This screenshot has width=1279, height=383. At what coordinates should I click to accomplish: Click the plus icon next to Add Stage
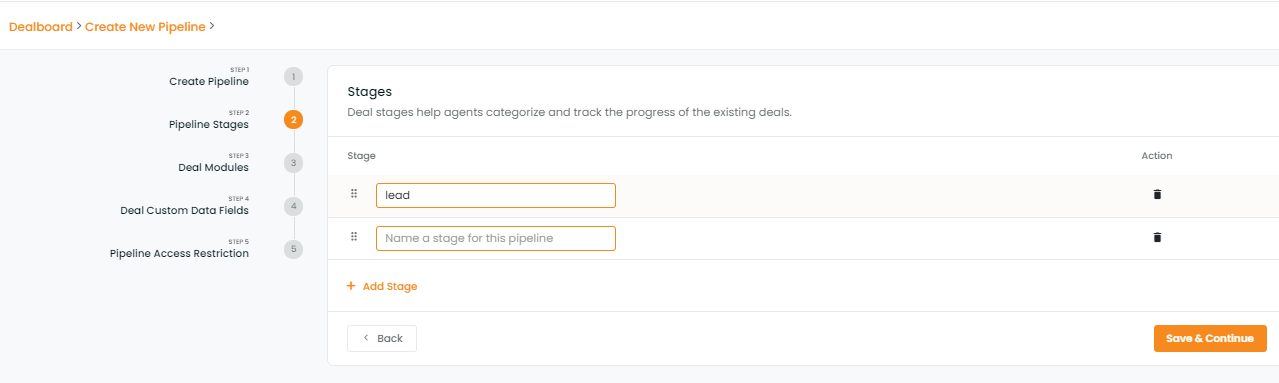click(x=351, y=286)
